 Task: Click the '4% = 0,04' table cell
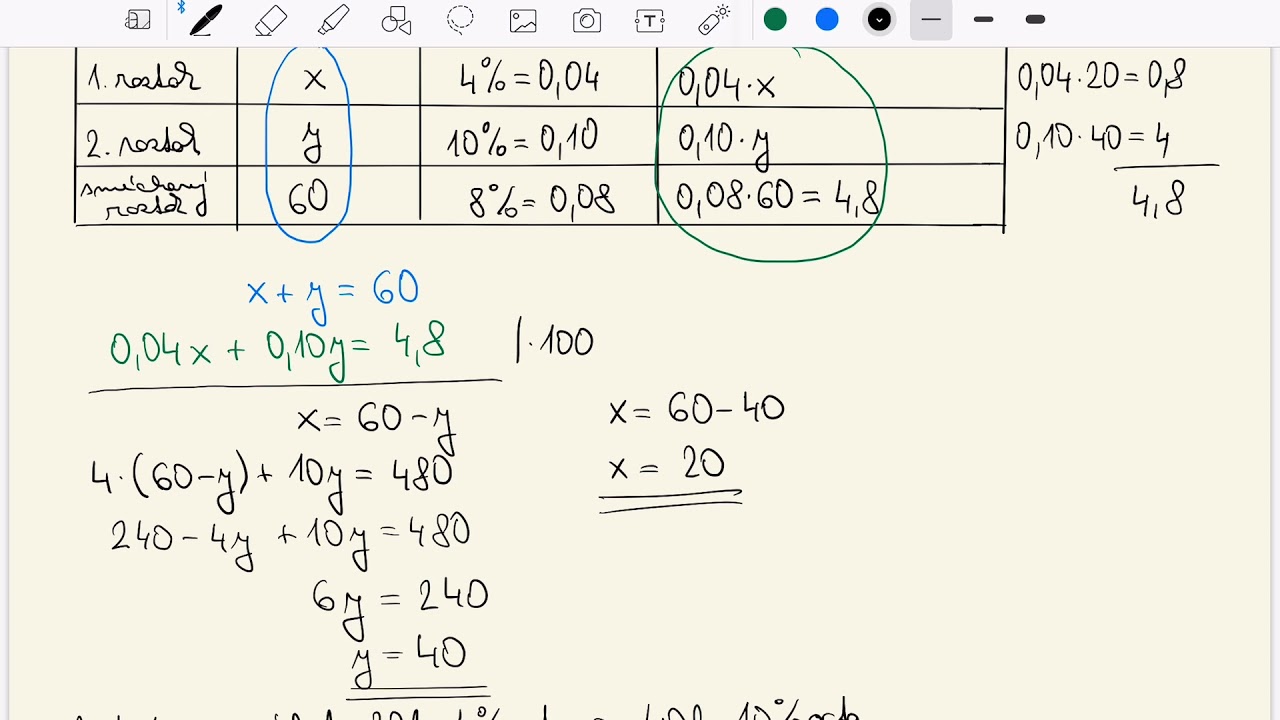[529, 78]
